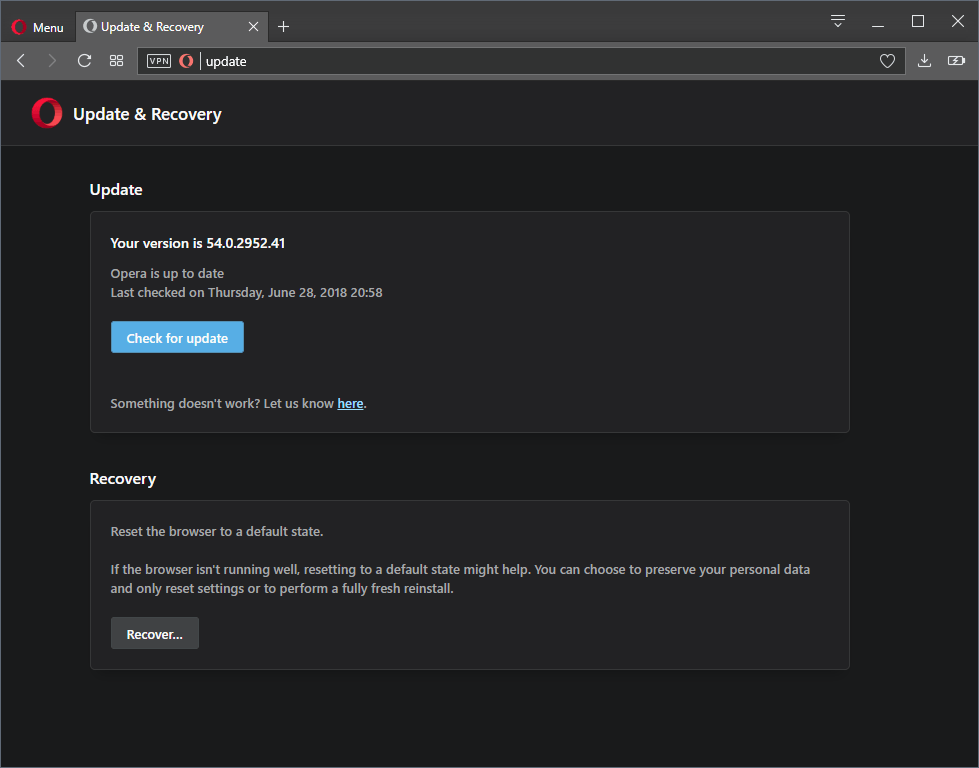Bookmark page with the heart icon

click(x=887, y=61)
